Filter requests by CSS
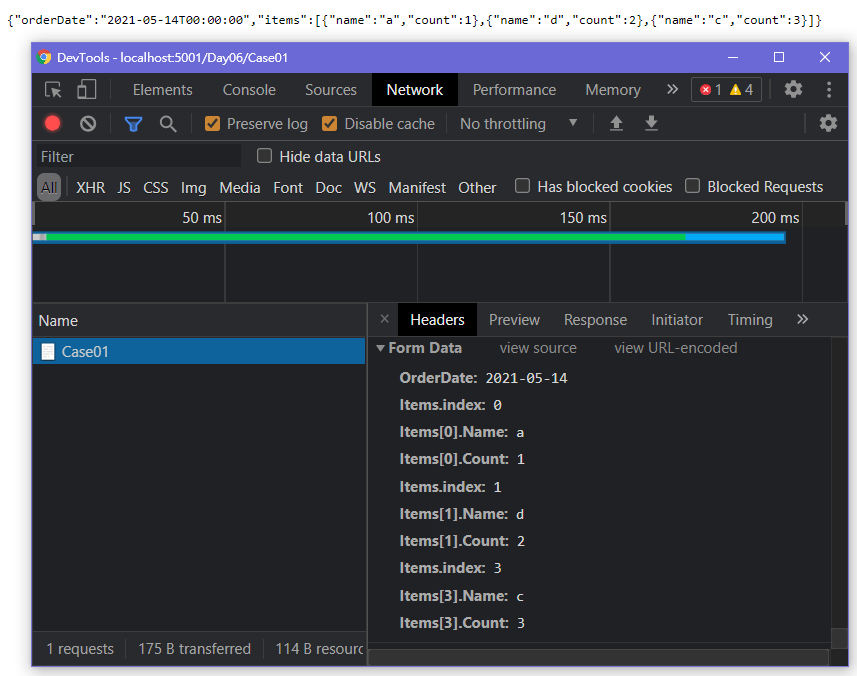 (x=155, y=187)
